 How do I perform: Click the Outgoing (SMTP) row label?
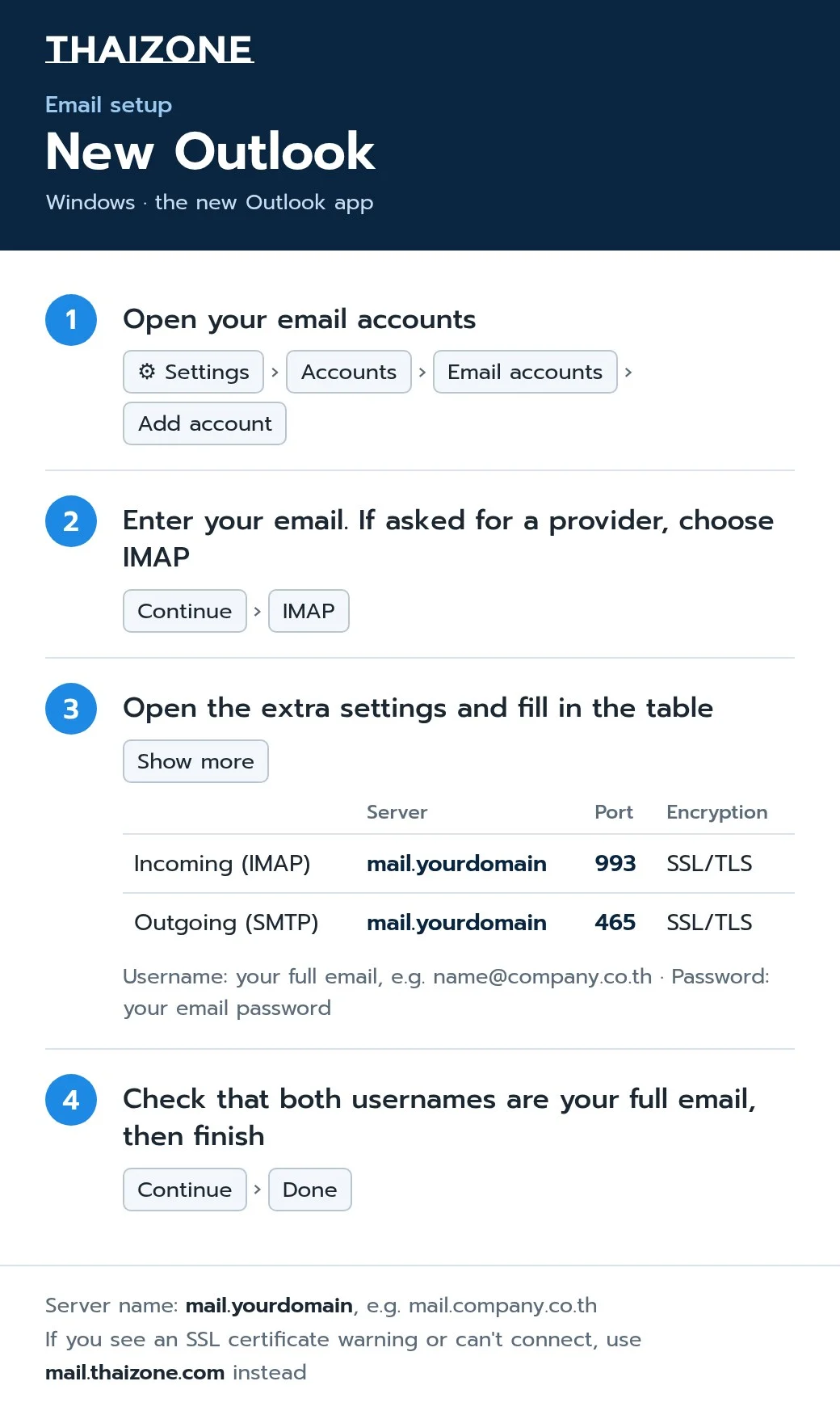[x=226, y=923]
